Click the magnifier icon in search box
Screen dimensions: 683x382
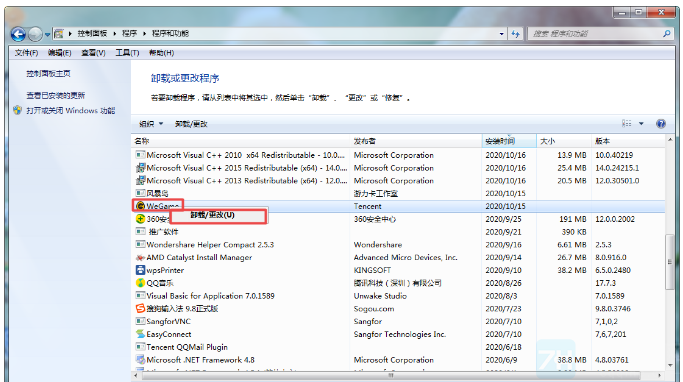(666, 34)
